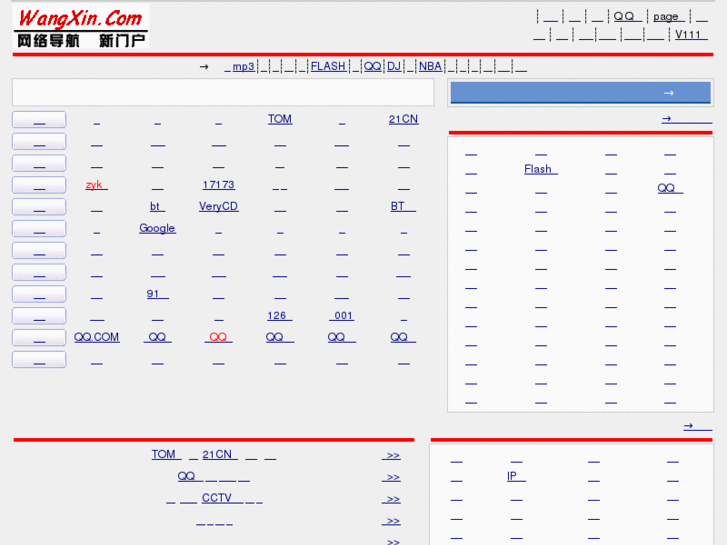Click the category button in the Google row
Viewport: 727px width, 545px height.
click(x=39, y=229)
